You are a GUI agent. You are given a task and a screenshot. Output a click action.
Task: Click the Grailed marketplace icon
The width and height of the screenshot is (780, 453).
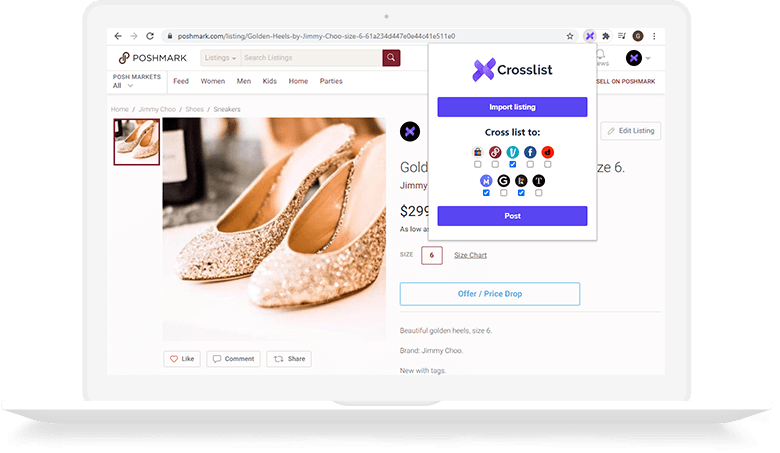coord(503,181)
